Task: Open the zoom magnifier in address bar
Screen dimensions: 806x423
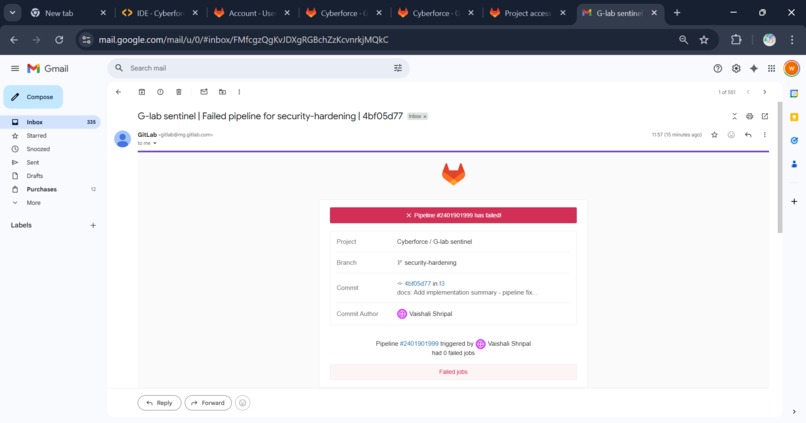Action: coord(683,40)
